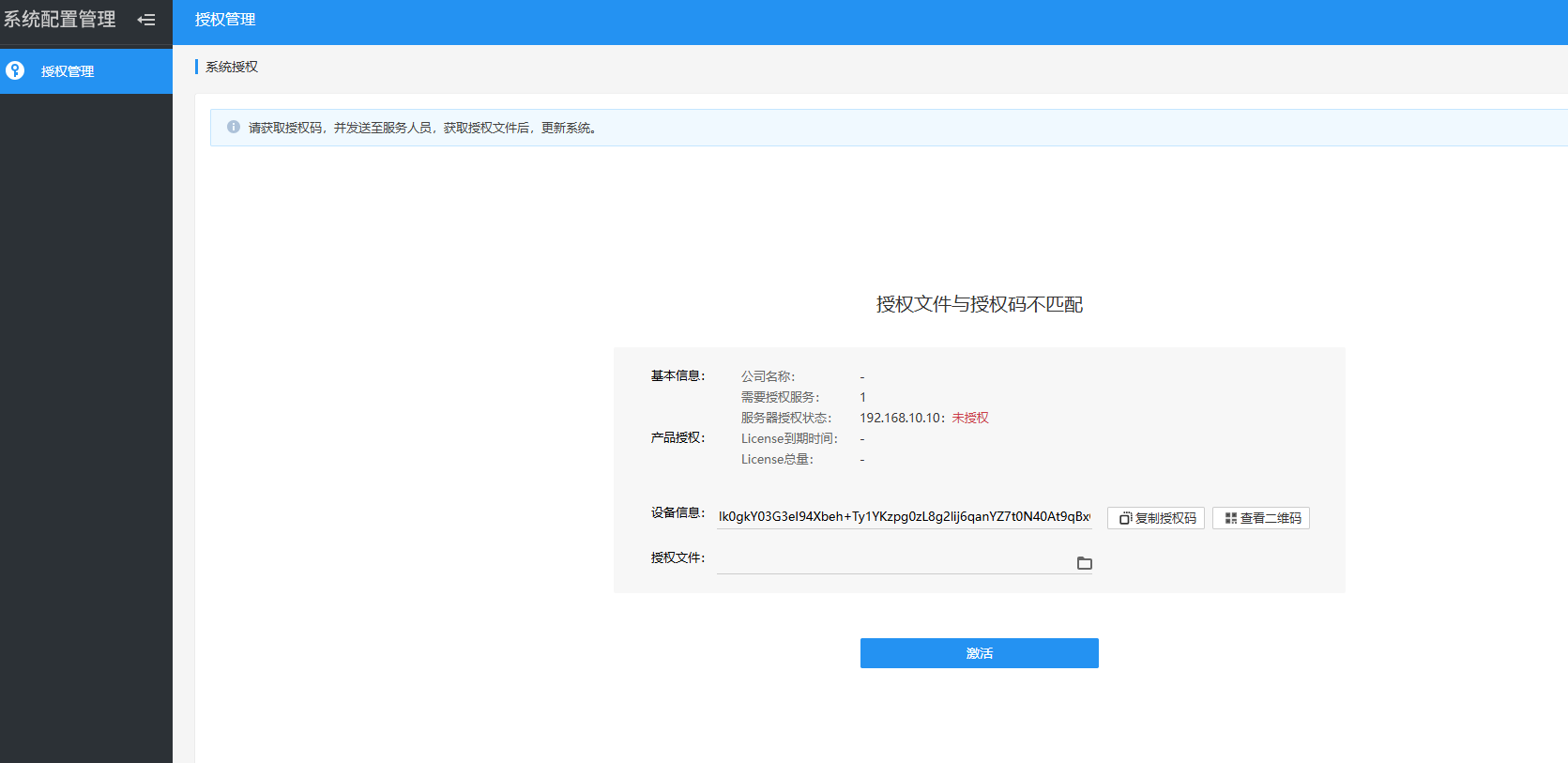Click the folder icon to browse 授权文件
Screen dimensions: 1568x763
tap(1085, 563)
